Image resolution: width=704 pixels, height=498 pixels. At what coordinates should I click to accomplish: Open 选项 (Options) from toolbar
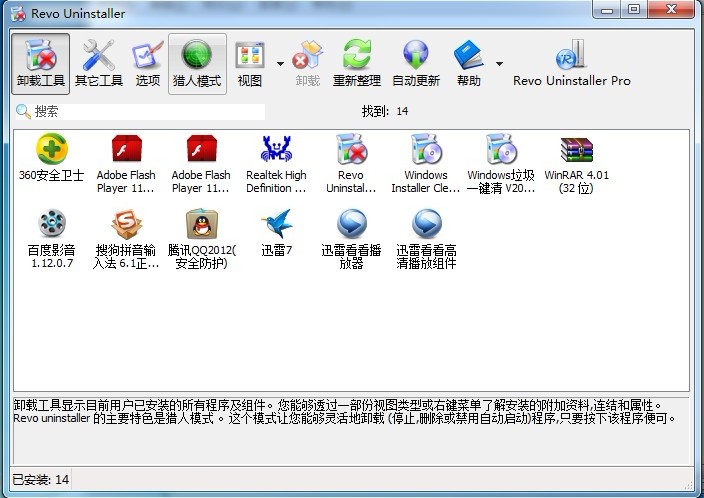(147, 63)
